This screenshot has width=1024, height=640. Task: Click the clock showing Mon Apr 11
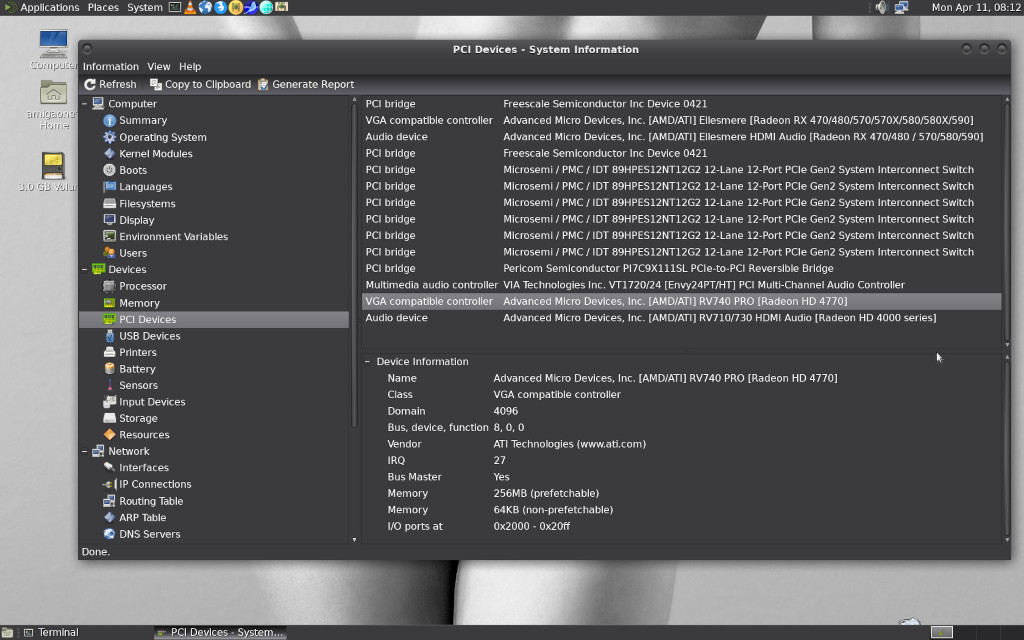[x=976, y=7]
